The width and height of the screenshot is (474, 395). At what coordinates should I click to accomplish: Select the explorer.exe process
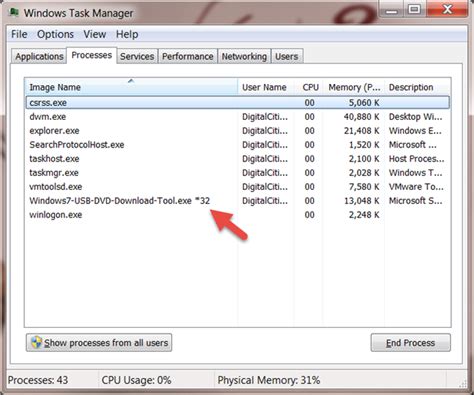[238, 131]
